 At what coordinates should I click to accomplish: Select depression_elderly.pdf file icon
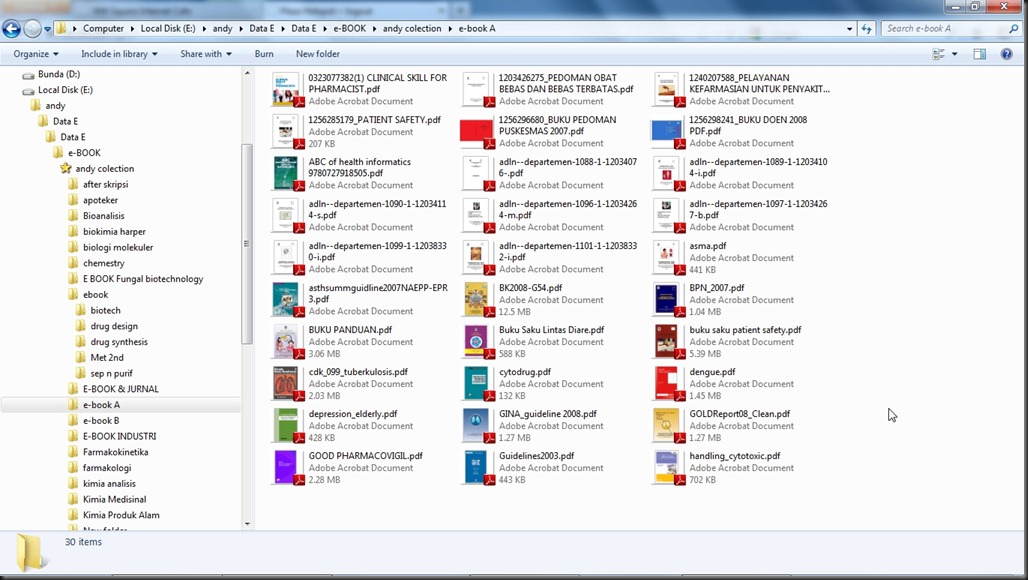pos(287,425)
